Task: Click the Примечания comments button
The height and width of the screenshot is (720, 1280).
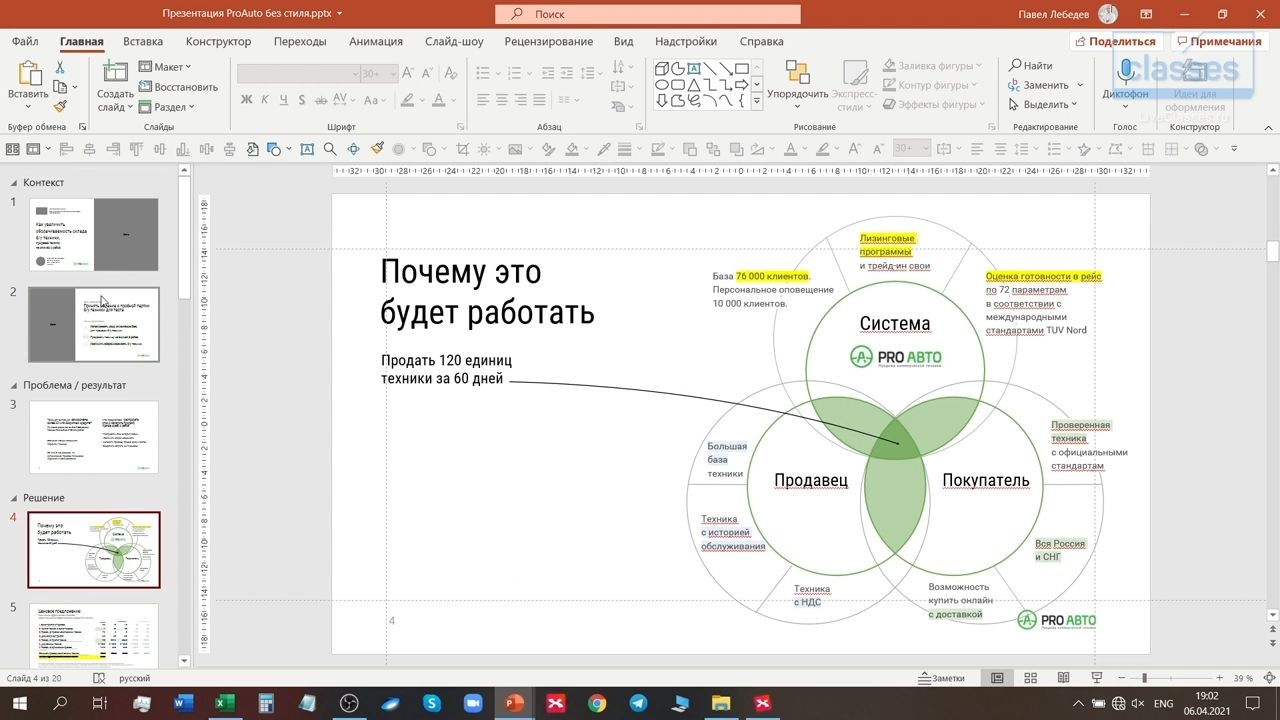Action: [x=1217, y=42]
